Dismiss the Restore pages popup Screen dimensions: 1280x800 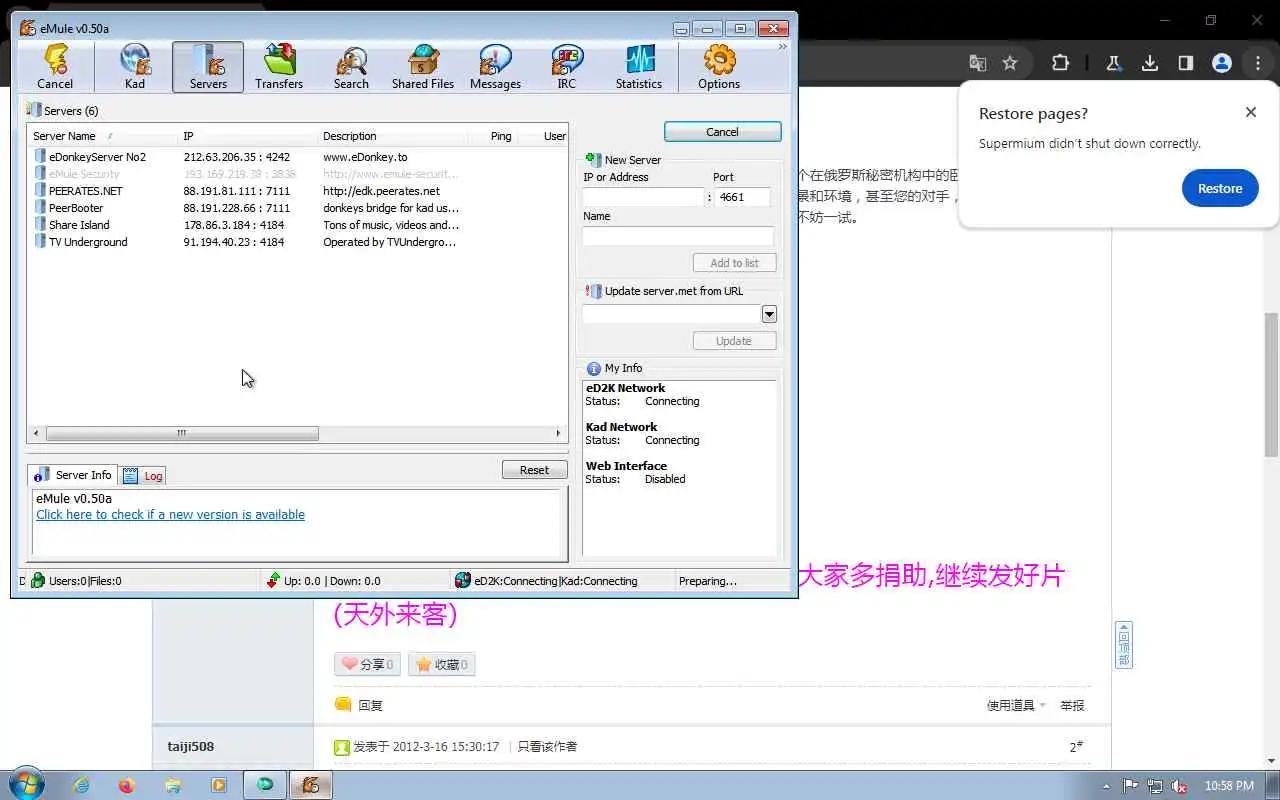tap(1250, 112)
